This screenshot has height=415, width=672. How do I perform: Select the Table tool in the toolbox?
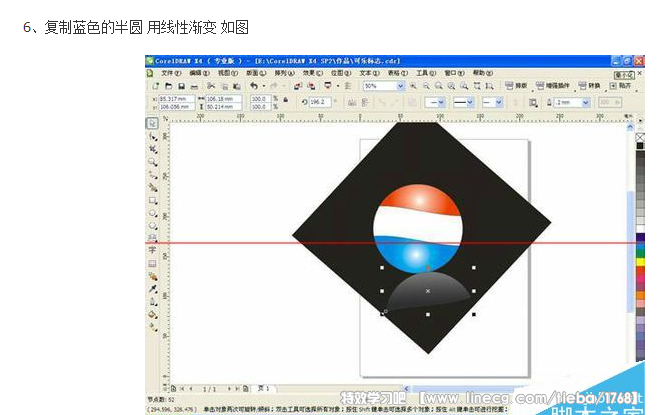(x=152, y=264)
